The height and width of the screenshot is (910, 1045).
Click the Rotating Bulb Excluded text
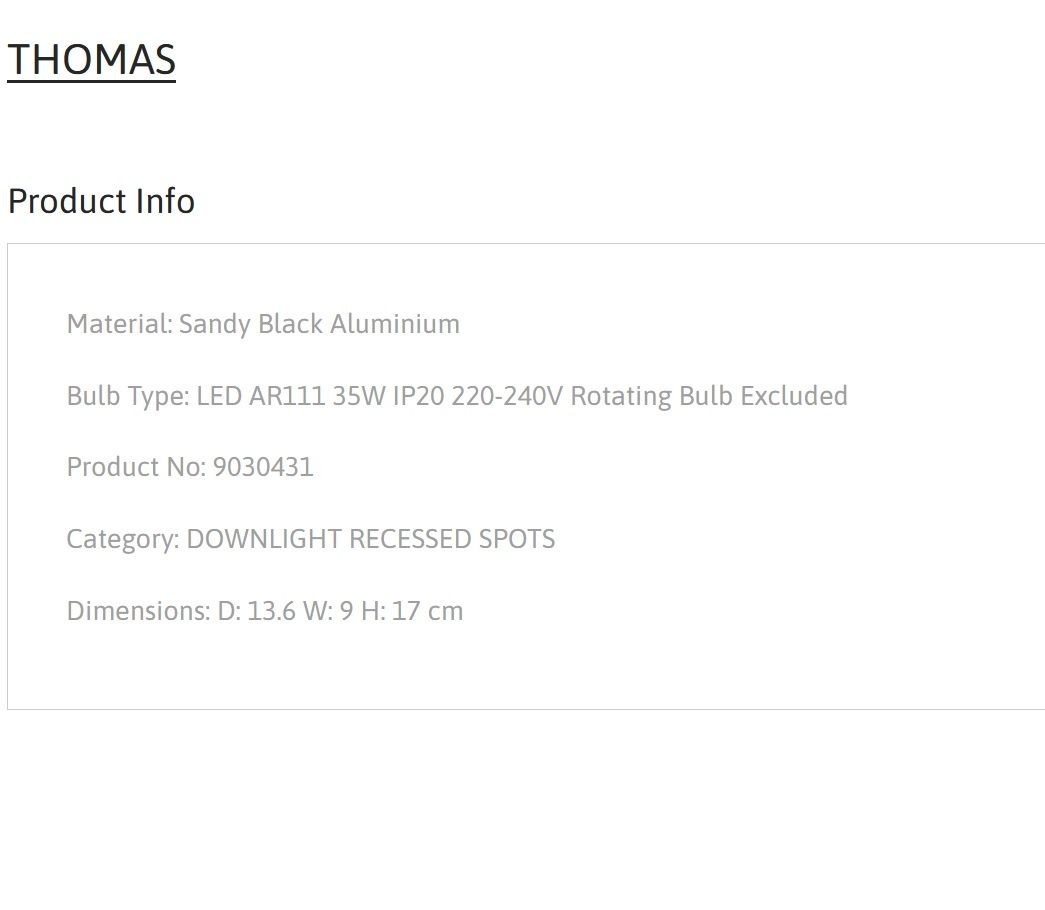click(709, 396)
